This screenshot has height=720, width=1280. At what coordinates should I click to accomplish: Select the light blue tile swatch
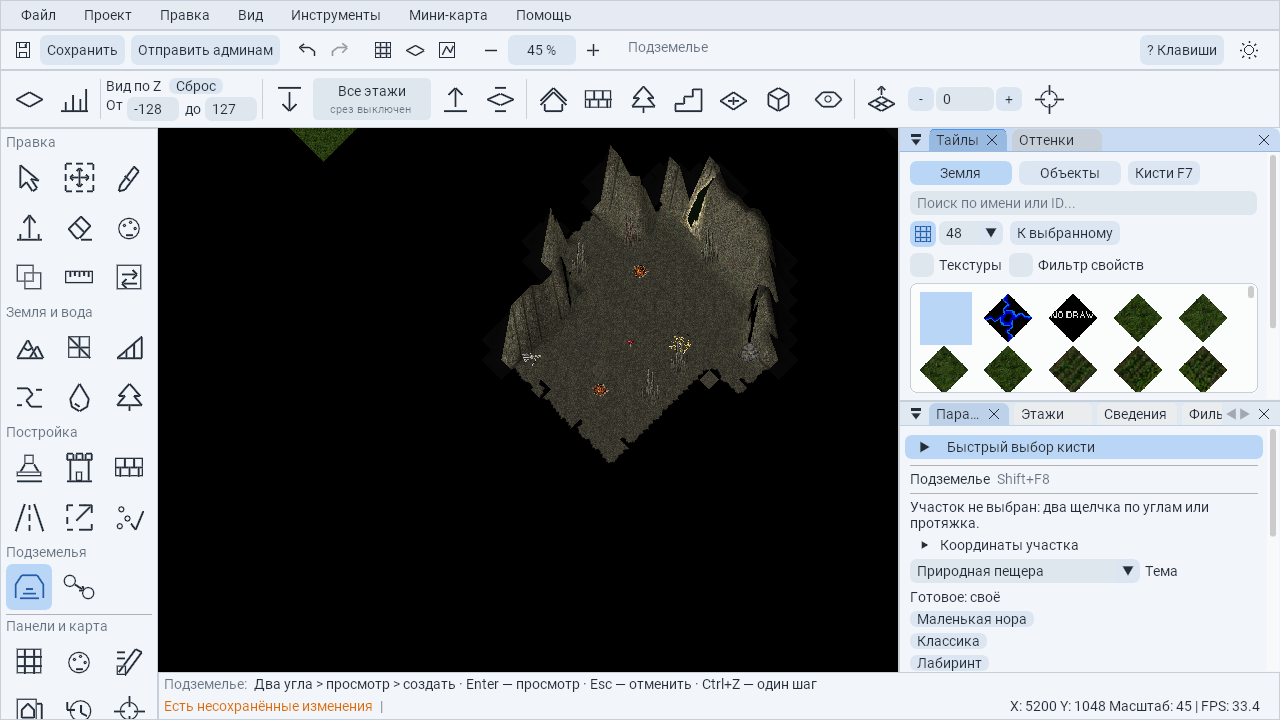coord(946,318)
